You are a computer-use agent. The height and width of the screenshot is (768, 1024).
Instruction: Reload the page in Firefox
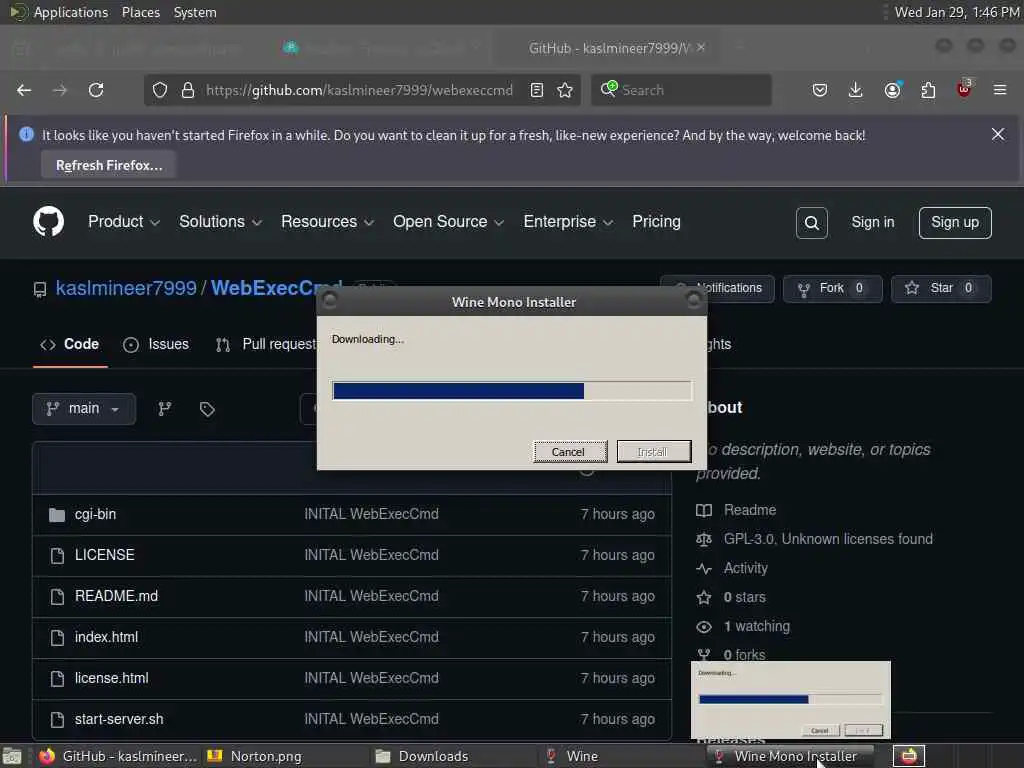[96, 90]
